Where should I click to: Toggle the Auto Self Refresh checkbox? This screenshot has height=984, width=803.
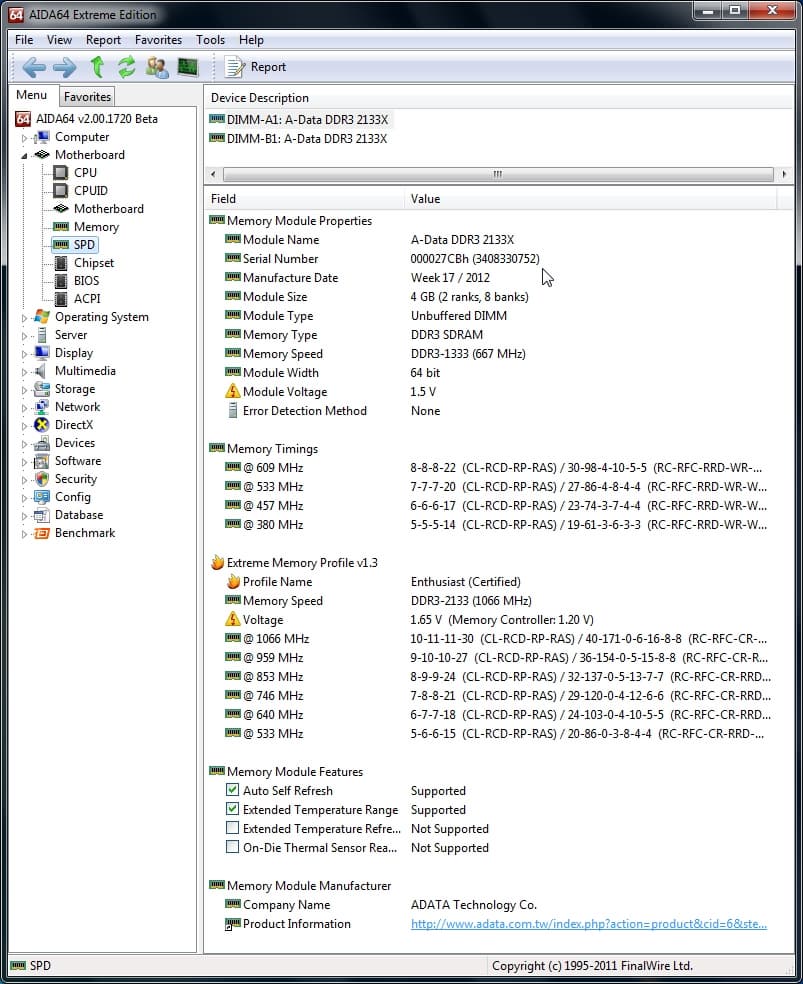coord(232,790)
